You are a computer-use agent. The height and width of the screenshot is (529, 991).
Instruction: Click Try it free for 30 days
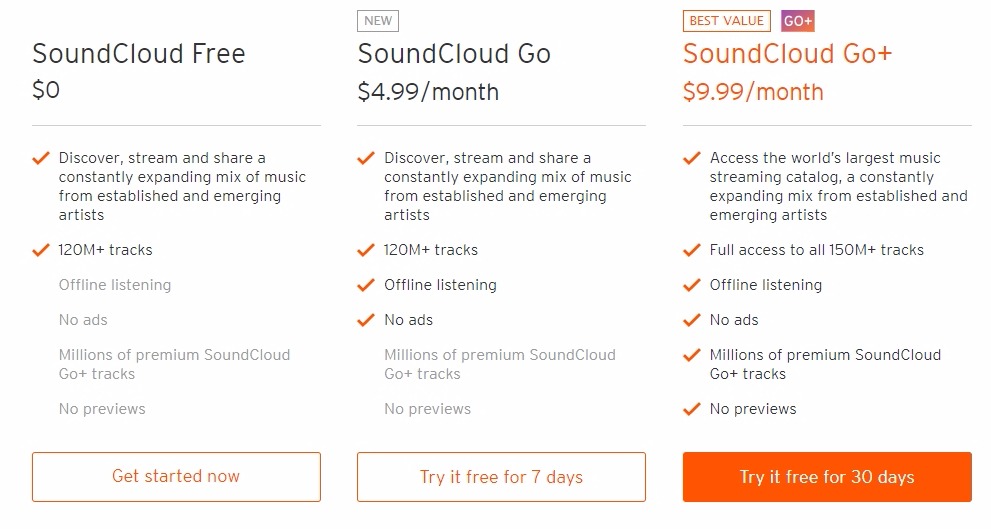827,477
